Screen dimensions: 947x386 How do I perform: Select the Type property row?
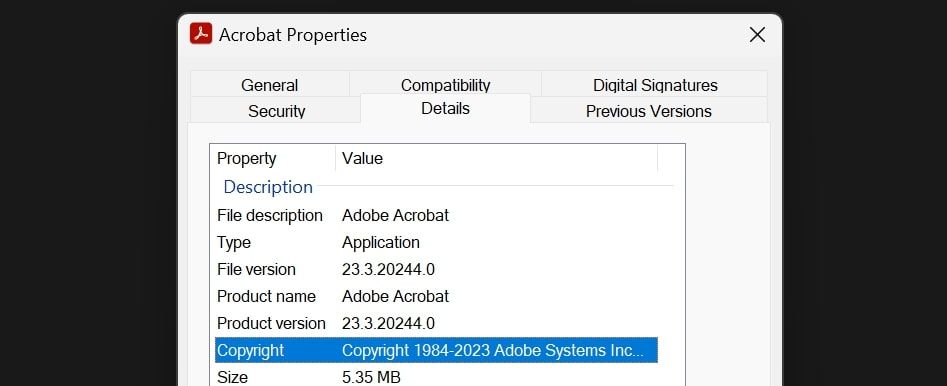436,242
